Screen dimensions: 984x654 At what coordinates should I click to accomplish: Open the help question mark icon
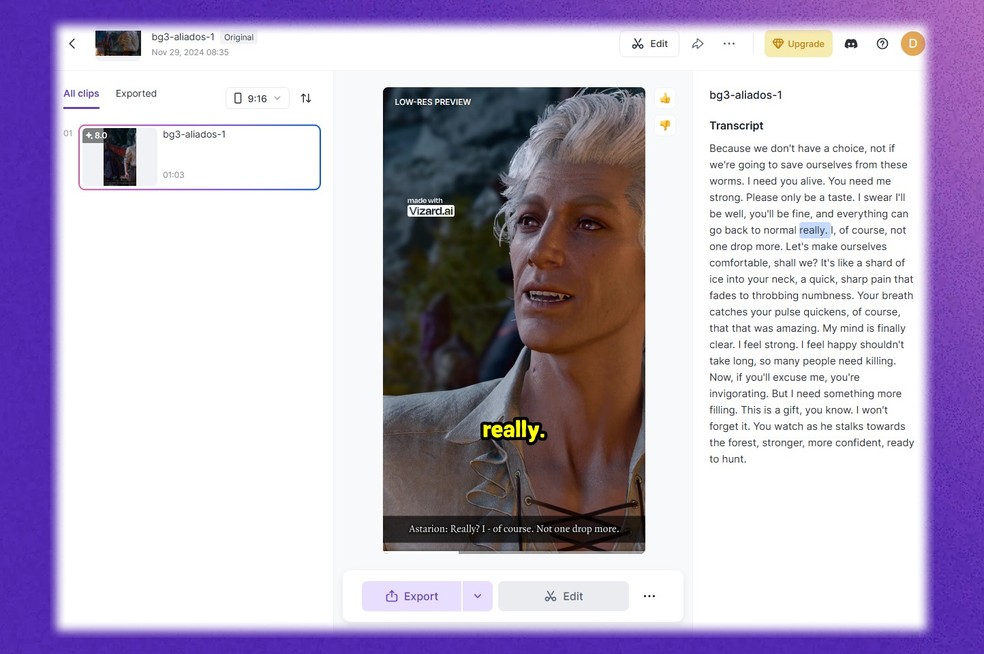pos(882,43)
